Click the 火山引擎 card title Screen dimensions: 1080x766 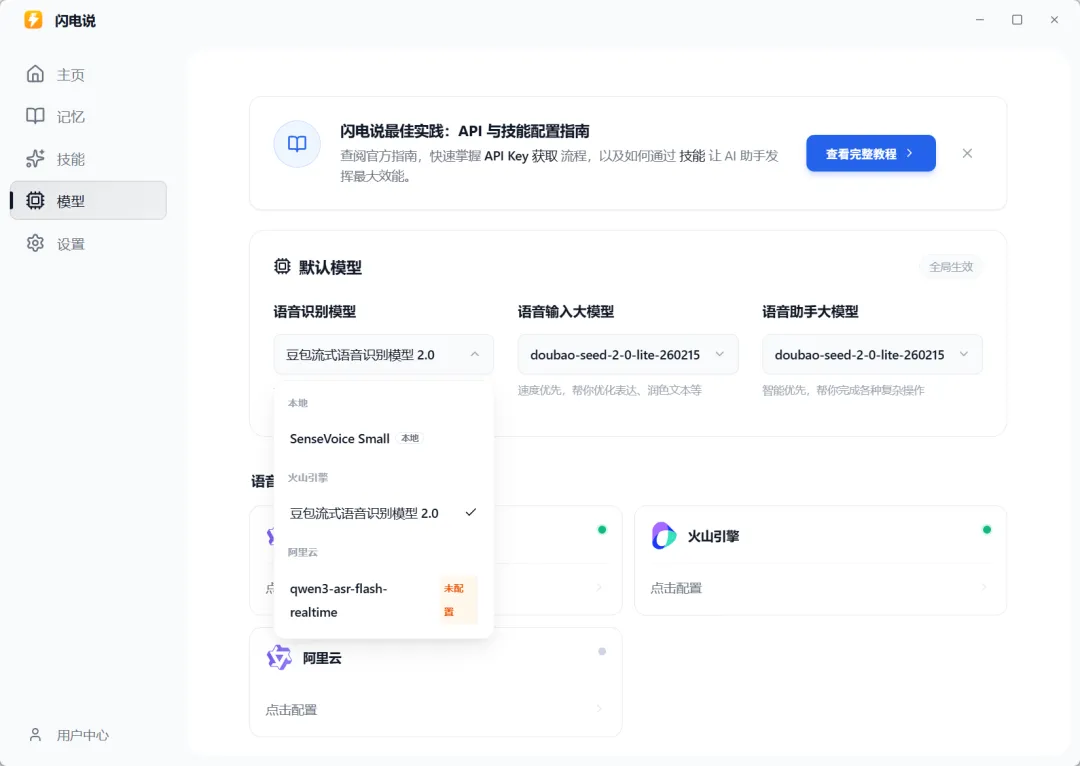714,536
